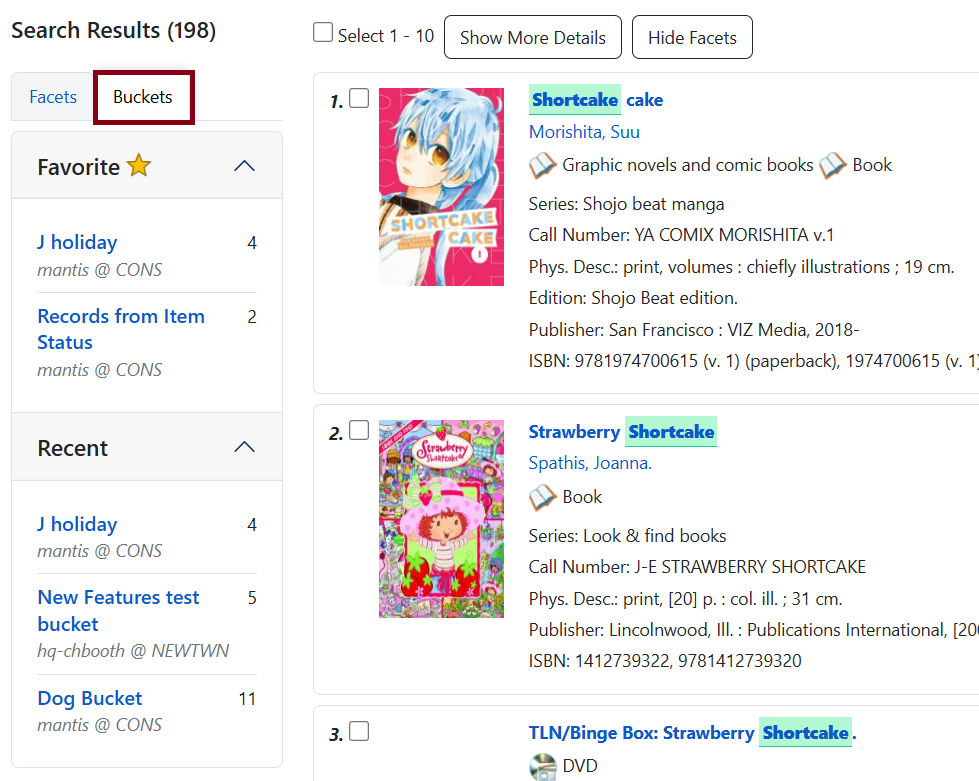Screen dimensions: 979x781
Task: Click the Book icon for Strawberry Shortcake
Action: pos(542,497)
